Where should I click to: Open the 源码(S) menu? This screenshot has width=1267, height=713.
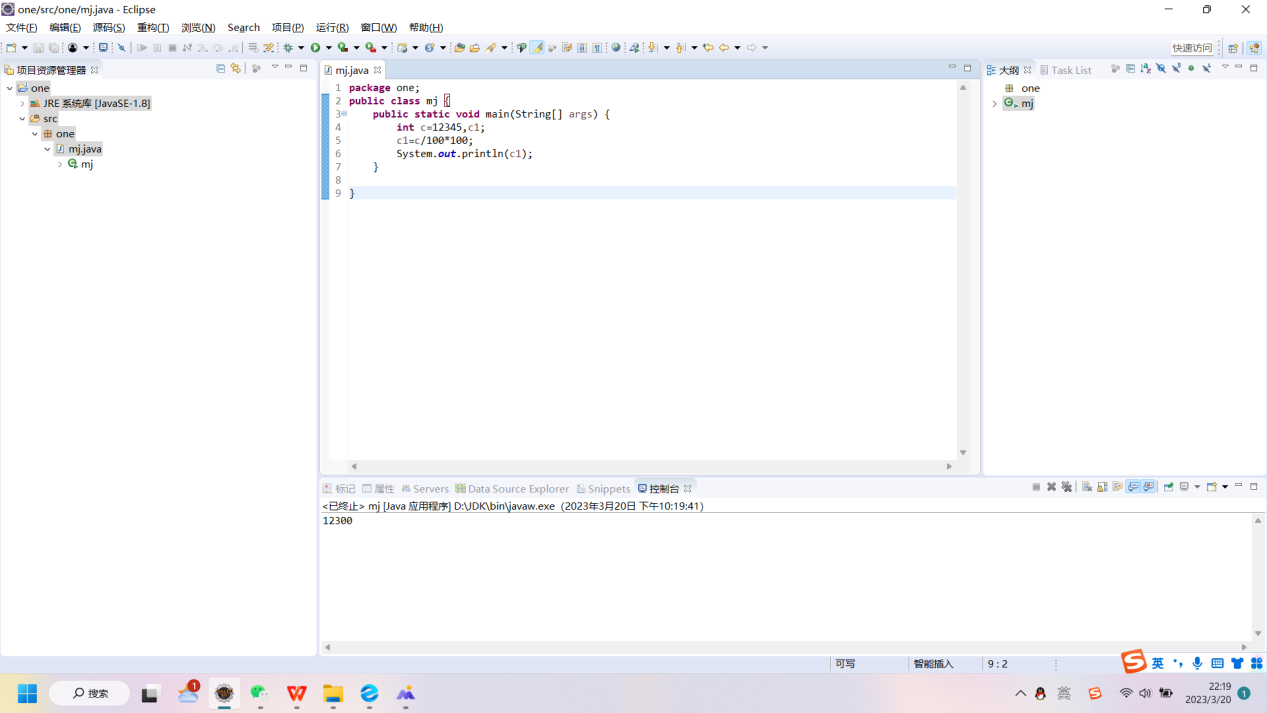coord(109,27)
